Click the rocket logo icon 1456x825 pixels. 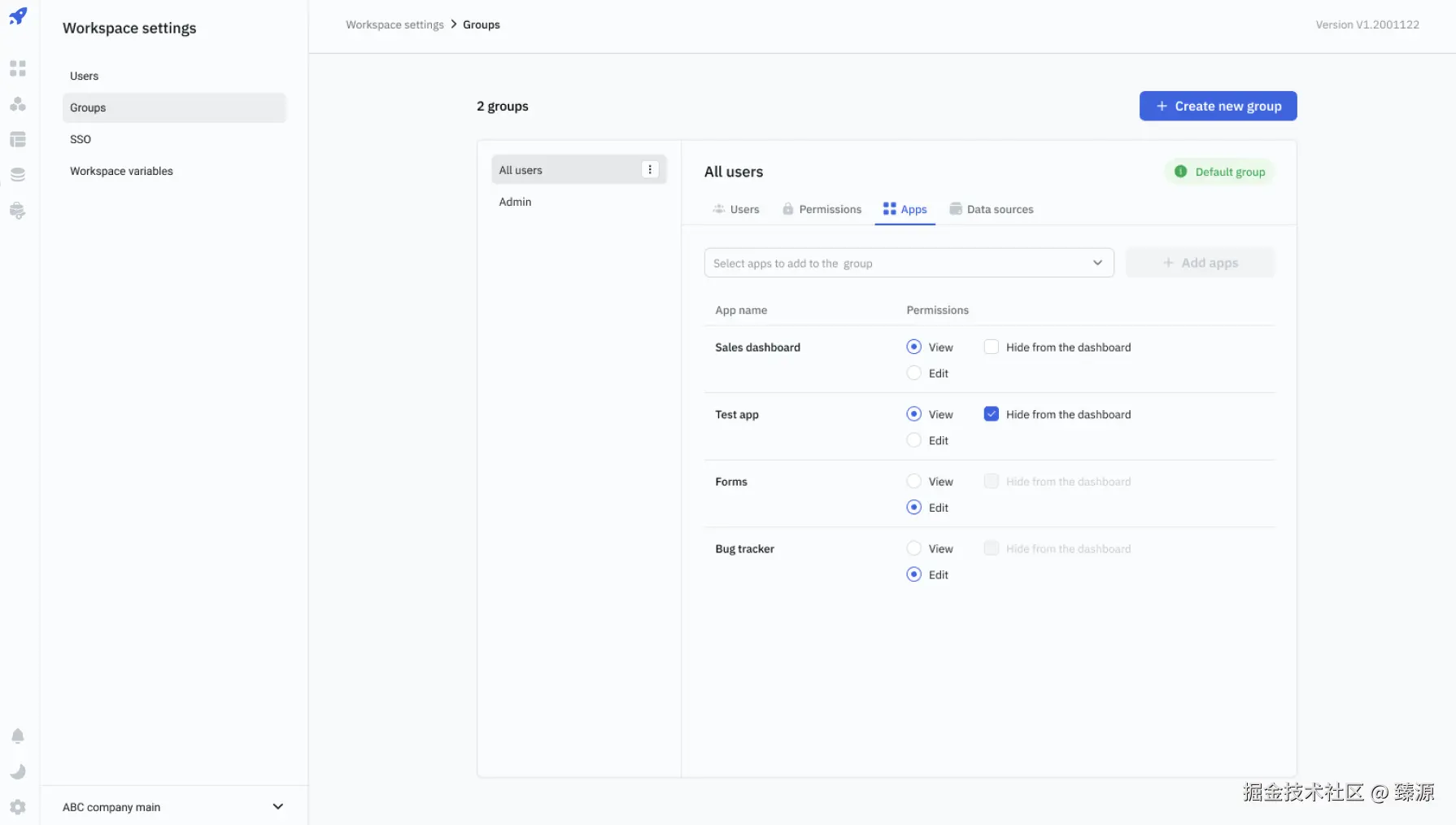point(18,16)
